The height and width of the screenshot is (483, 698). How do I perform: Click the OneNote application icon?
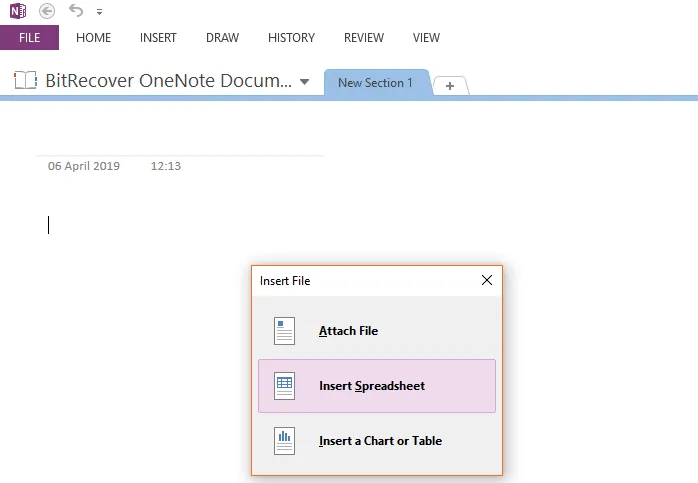pos(17,11)
